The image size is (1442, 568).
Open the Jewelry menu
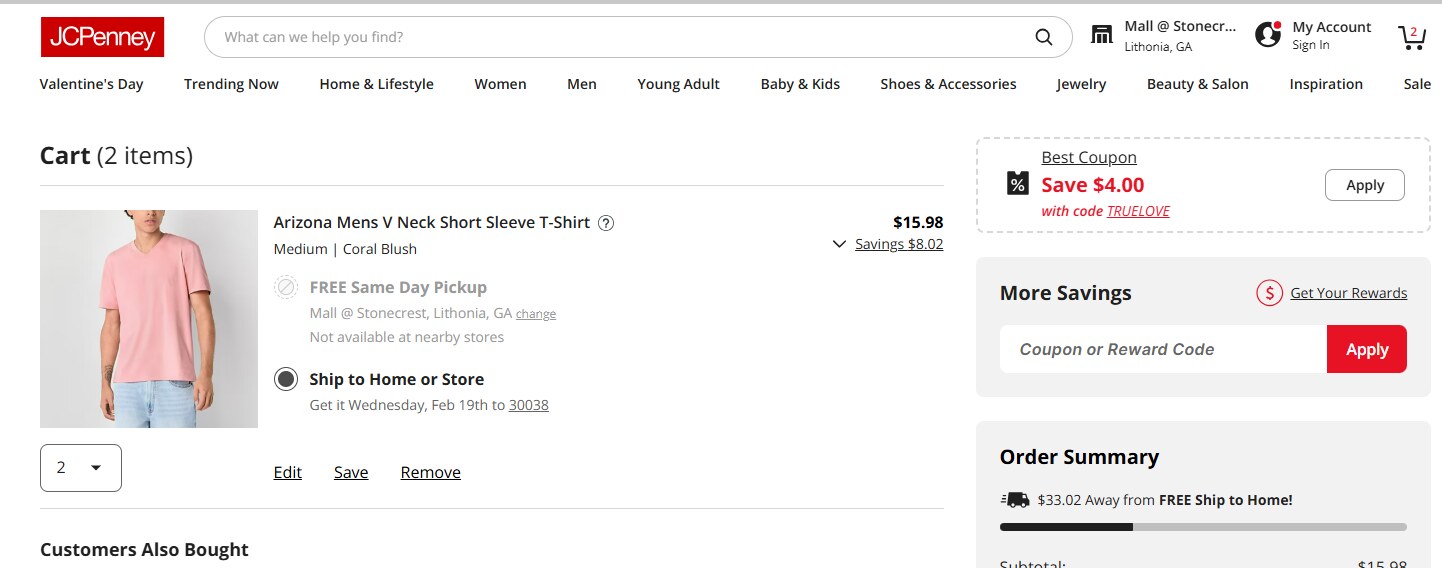coord(1081,84)
